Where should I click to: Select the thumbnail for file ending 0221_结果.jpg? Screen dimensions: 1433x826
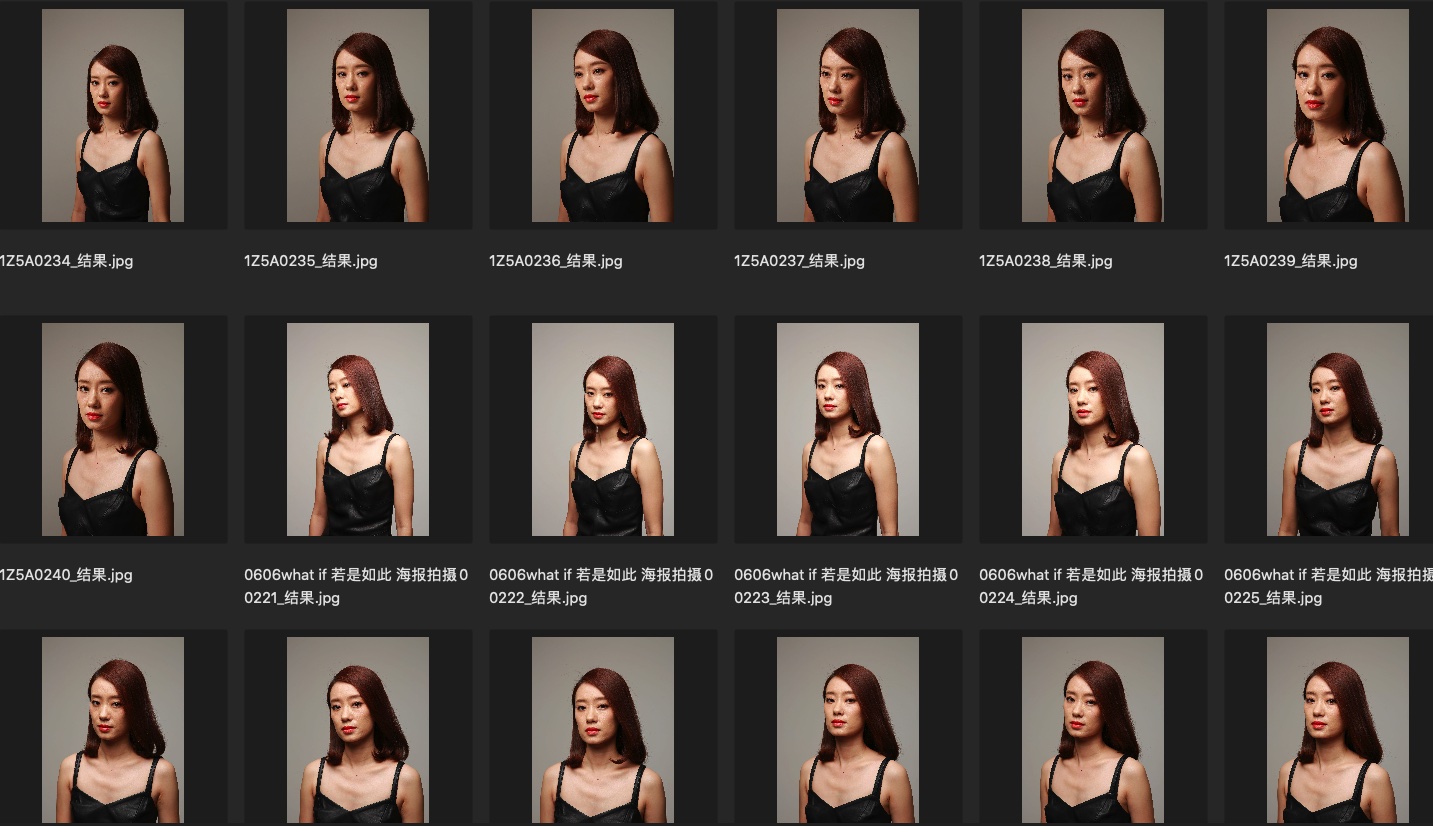coord(358,429)
